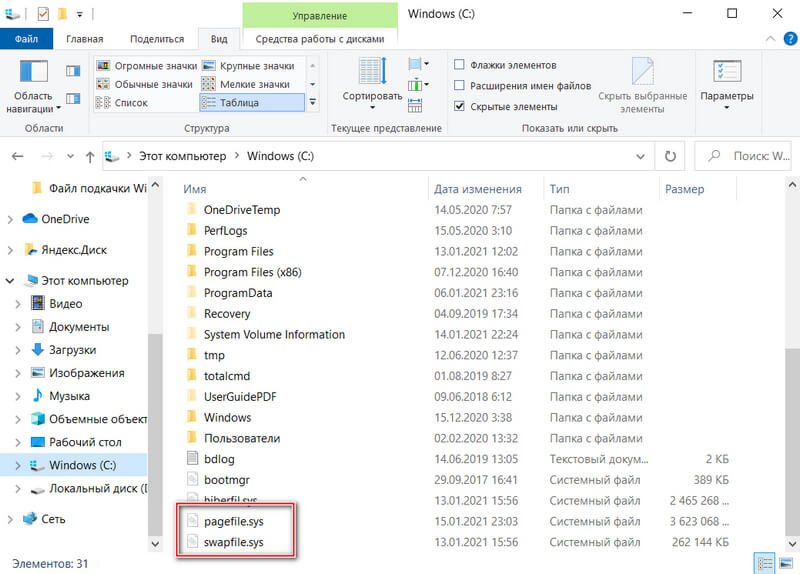
Task: Select swapfile.sys file
Action: (234, 542)
